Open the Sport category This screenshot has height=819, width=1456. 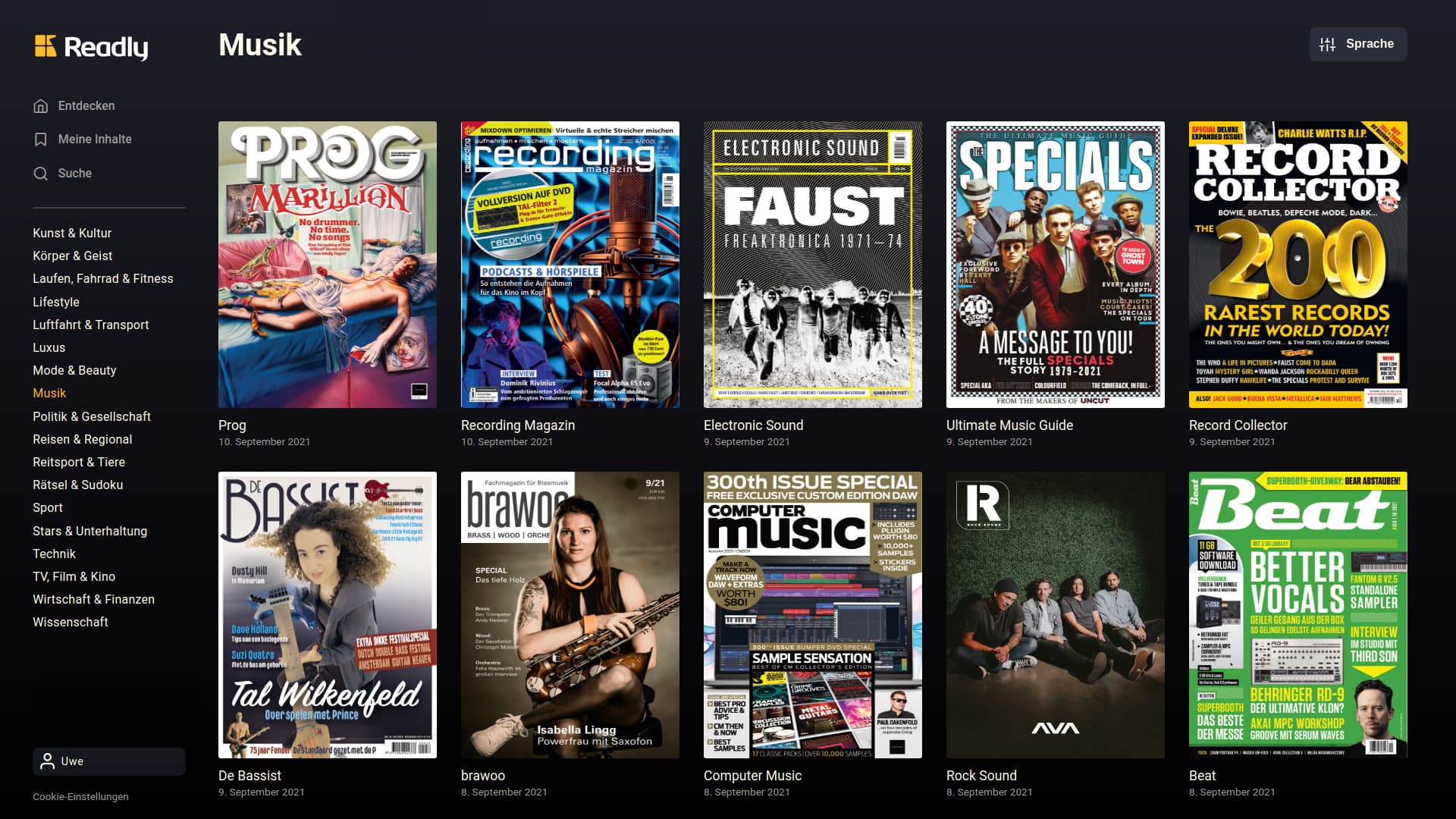(x=48, y=507)
